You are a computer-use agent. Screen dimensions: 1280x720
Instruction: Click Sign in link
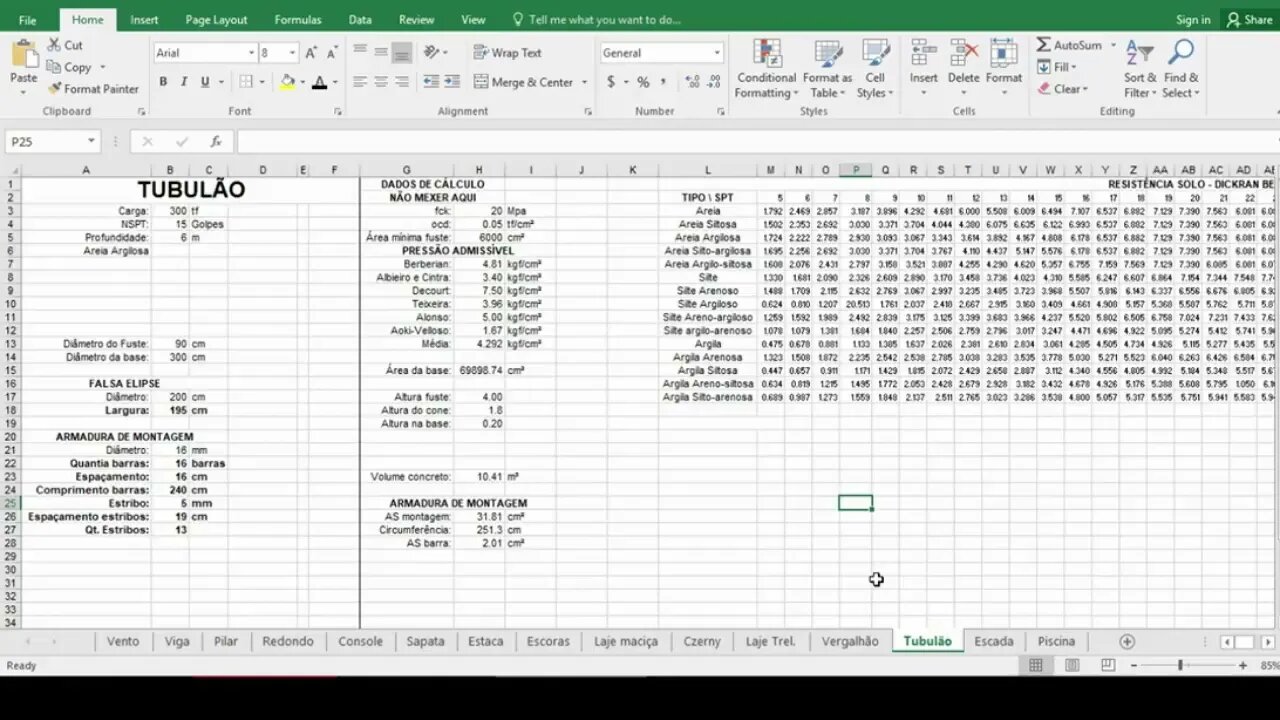pos(1193,20)
